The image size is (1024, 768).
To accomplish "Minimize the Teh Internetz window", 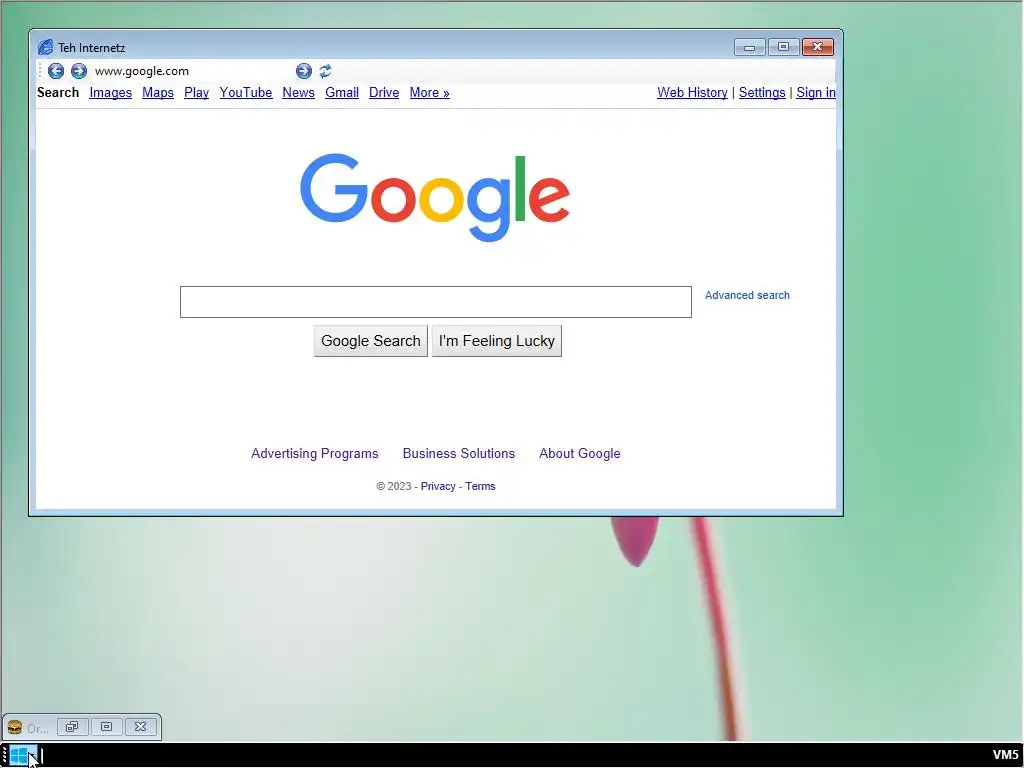I will pyautogui.click(x=750, y=47).
